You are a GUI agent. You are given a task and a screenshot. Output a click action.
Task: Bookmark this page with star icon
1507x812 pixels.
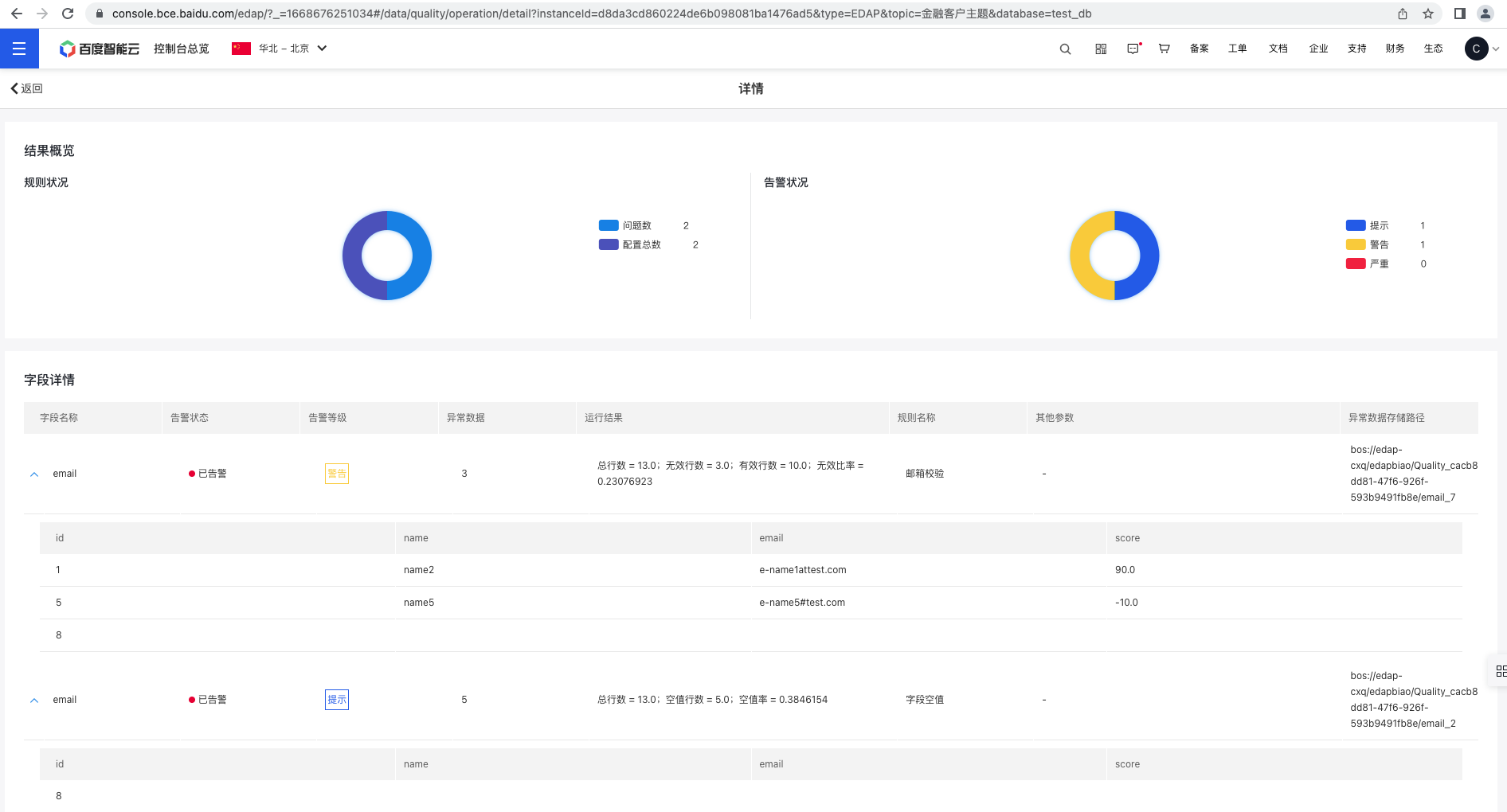(x=1428, y=14)
